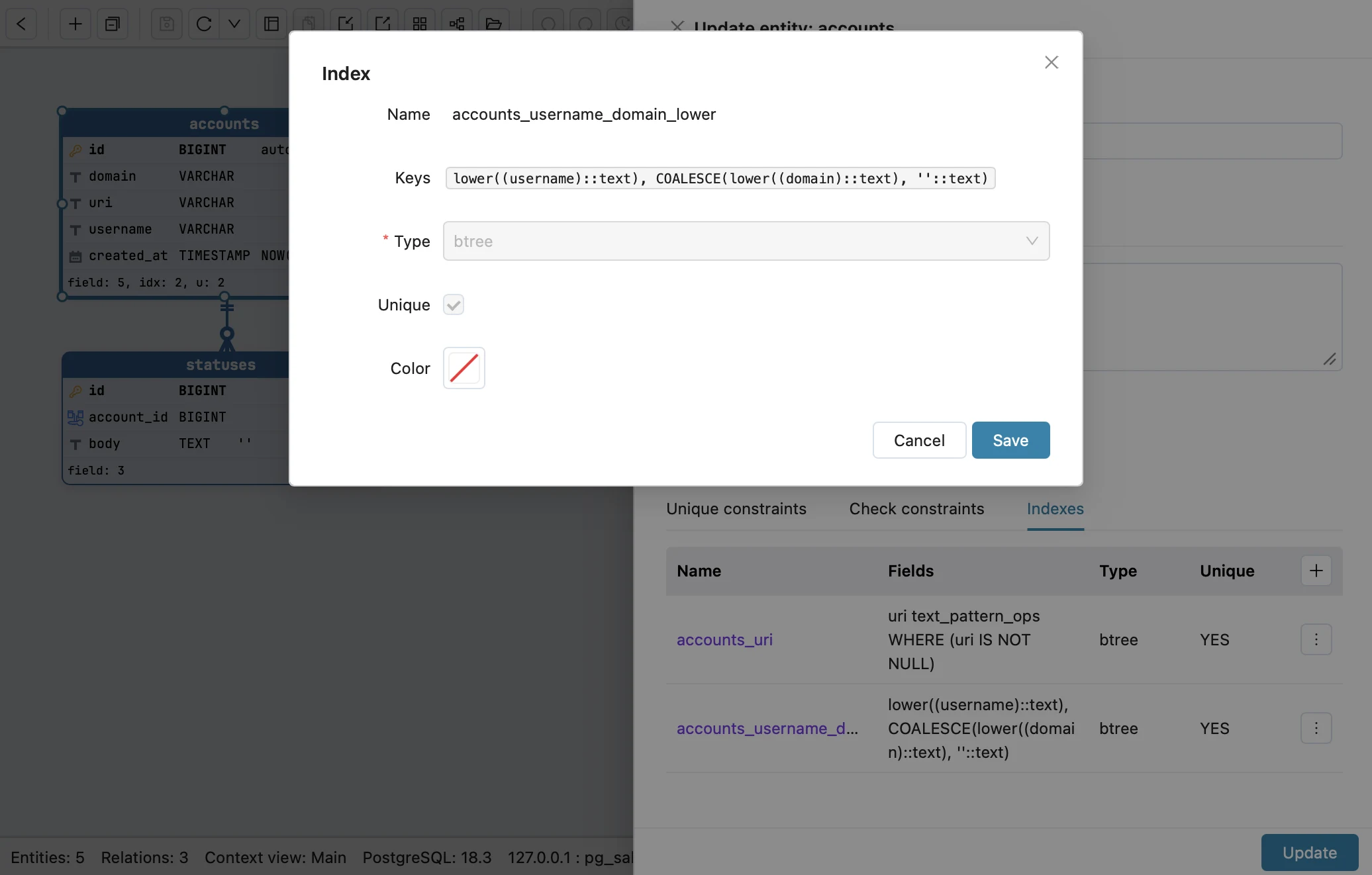Viewport: 1372px width, 875px height.
Task: Click the back arrow toolbar icon
Action: [x=21, y=24]
